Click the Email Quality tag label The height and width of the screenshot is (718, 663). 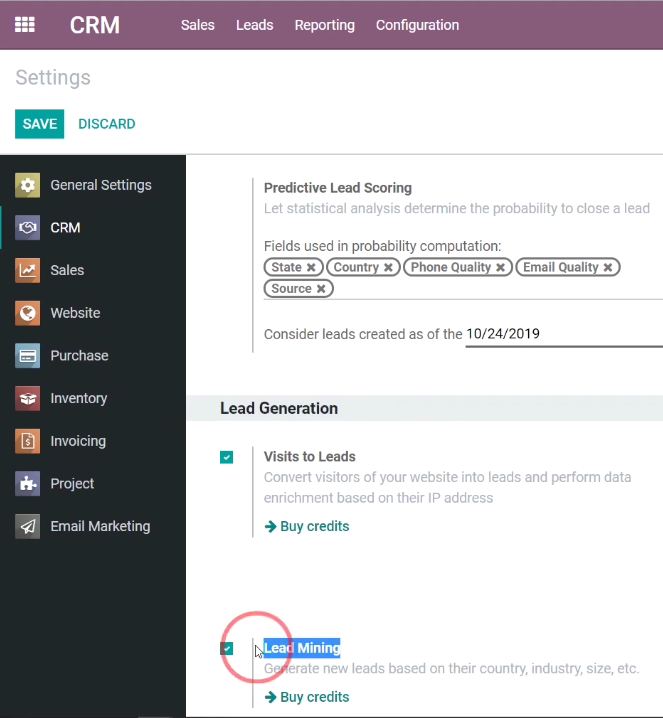560,267
